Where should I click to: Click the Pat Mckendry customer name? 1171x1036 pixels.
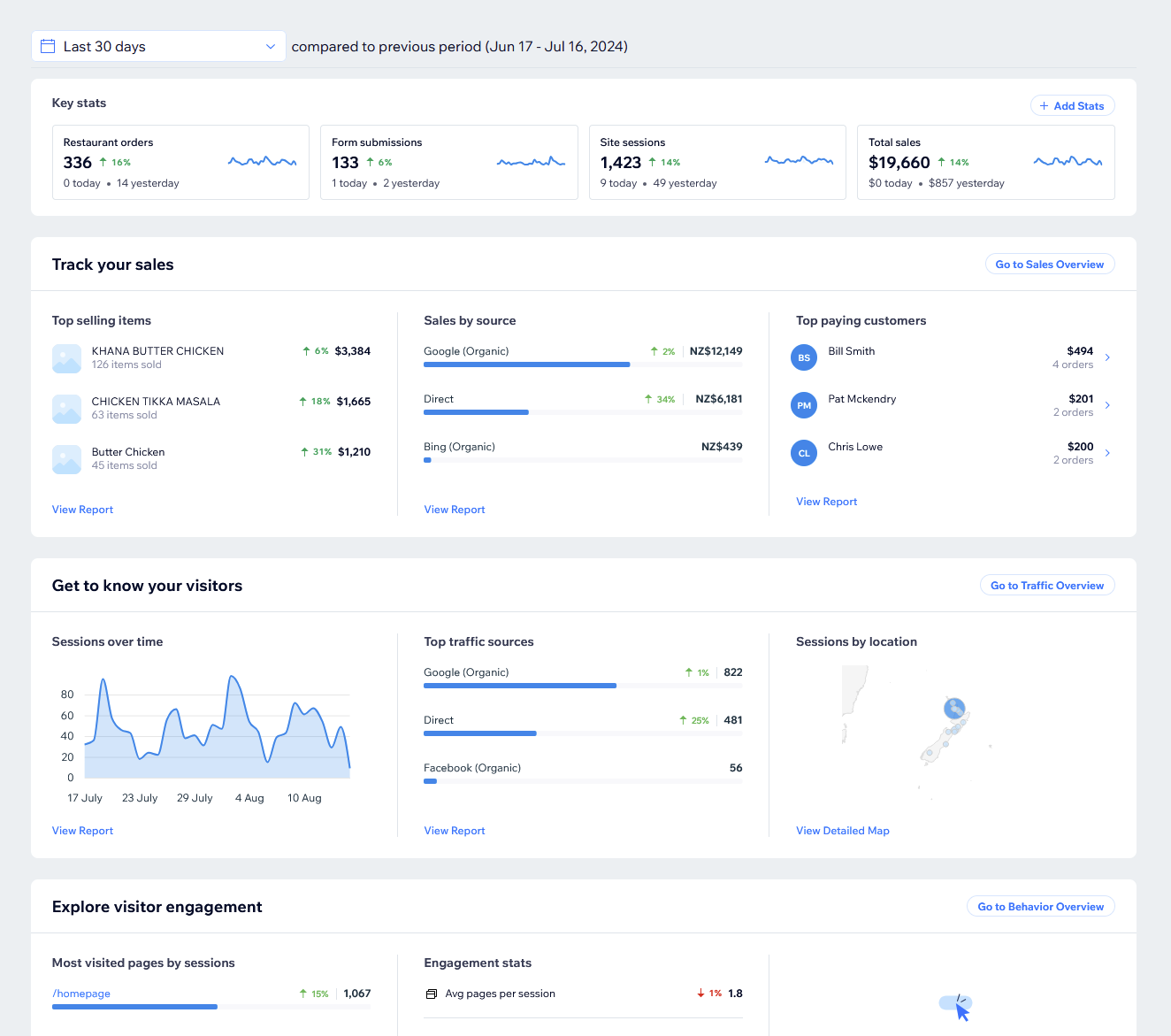(x=861, y=399)
